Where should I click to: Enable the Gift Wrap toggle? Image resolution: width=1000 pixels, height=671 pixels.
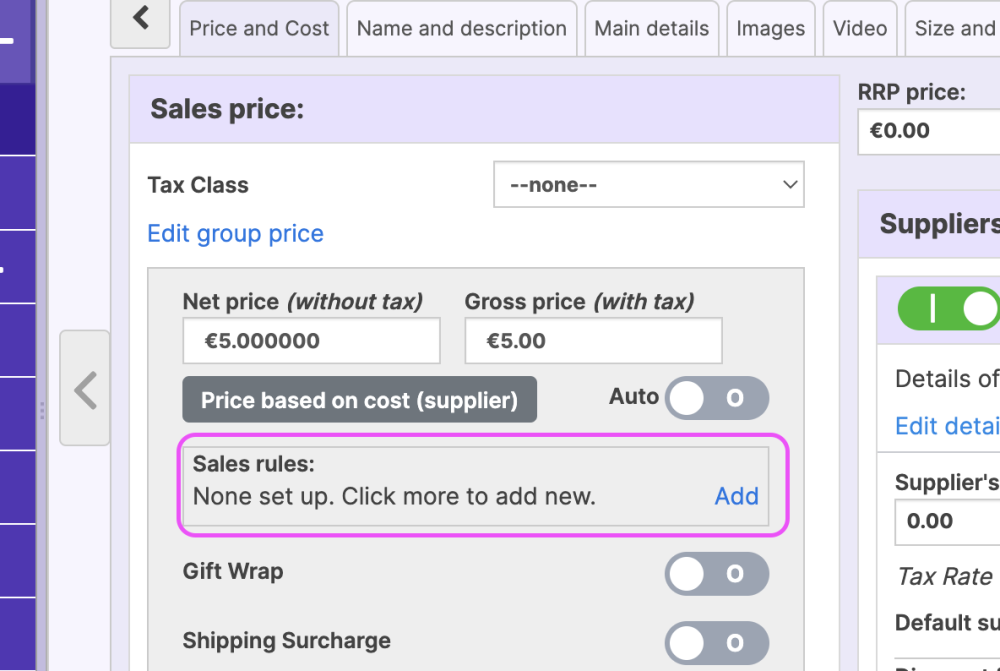[x=717, y=574]
